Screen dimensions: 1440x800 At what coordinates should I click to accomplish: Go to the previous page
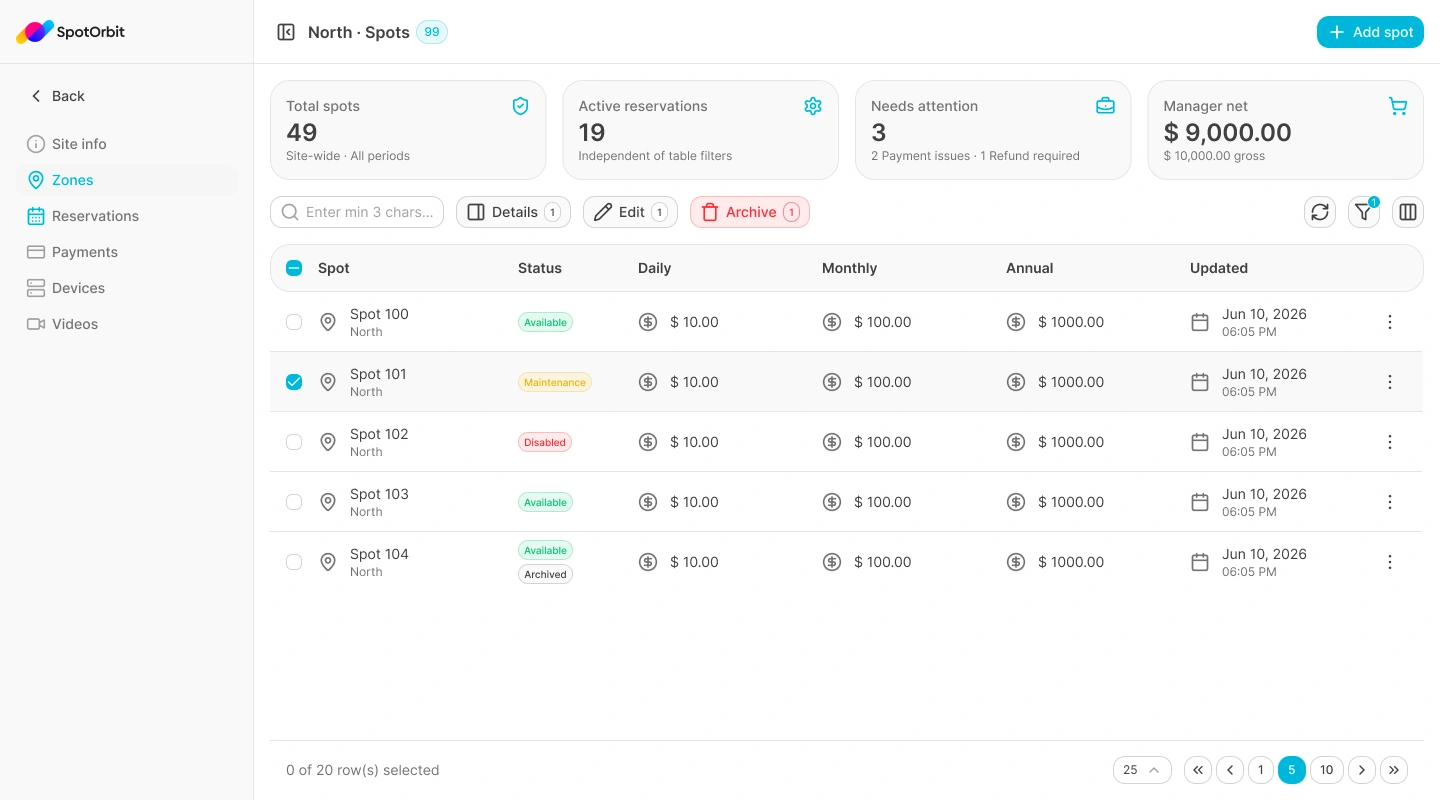pos(1230,770)
